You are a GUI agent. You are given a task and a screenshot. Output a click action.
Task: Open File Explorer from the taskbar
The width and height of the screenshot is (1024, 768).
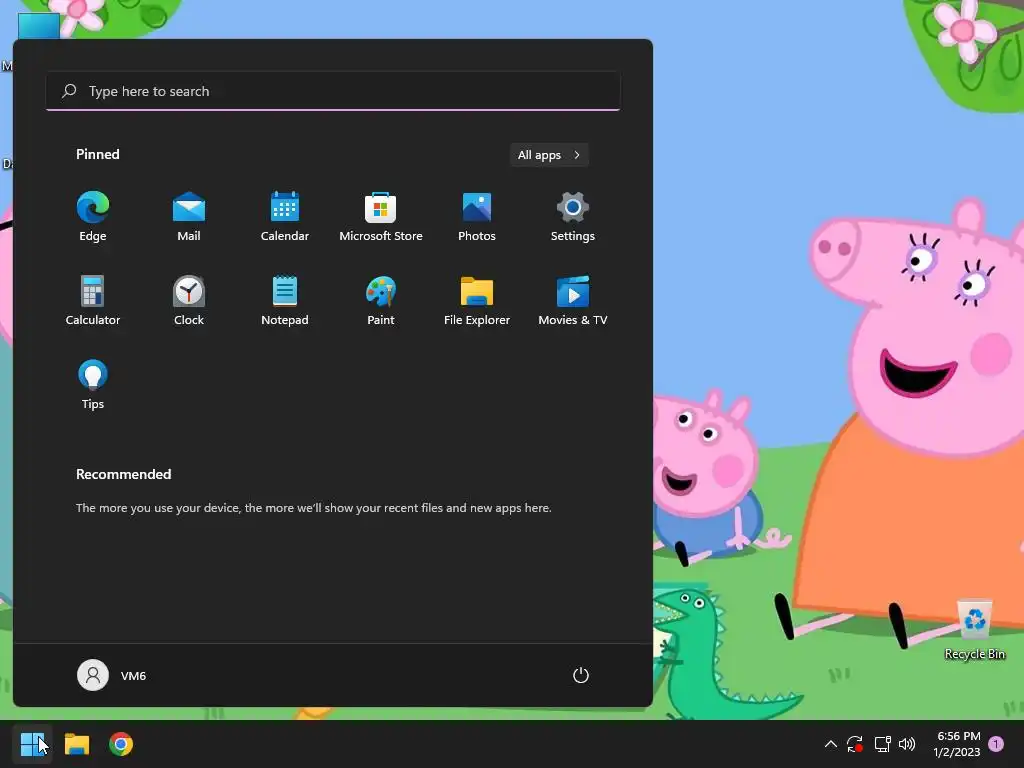pyautogui.click(x=77, y=744)
